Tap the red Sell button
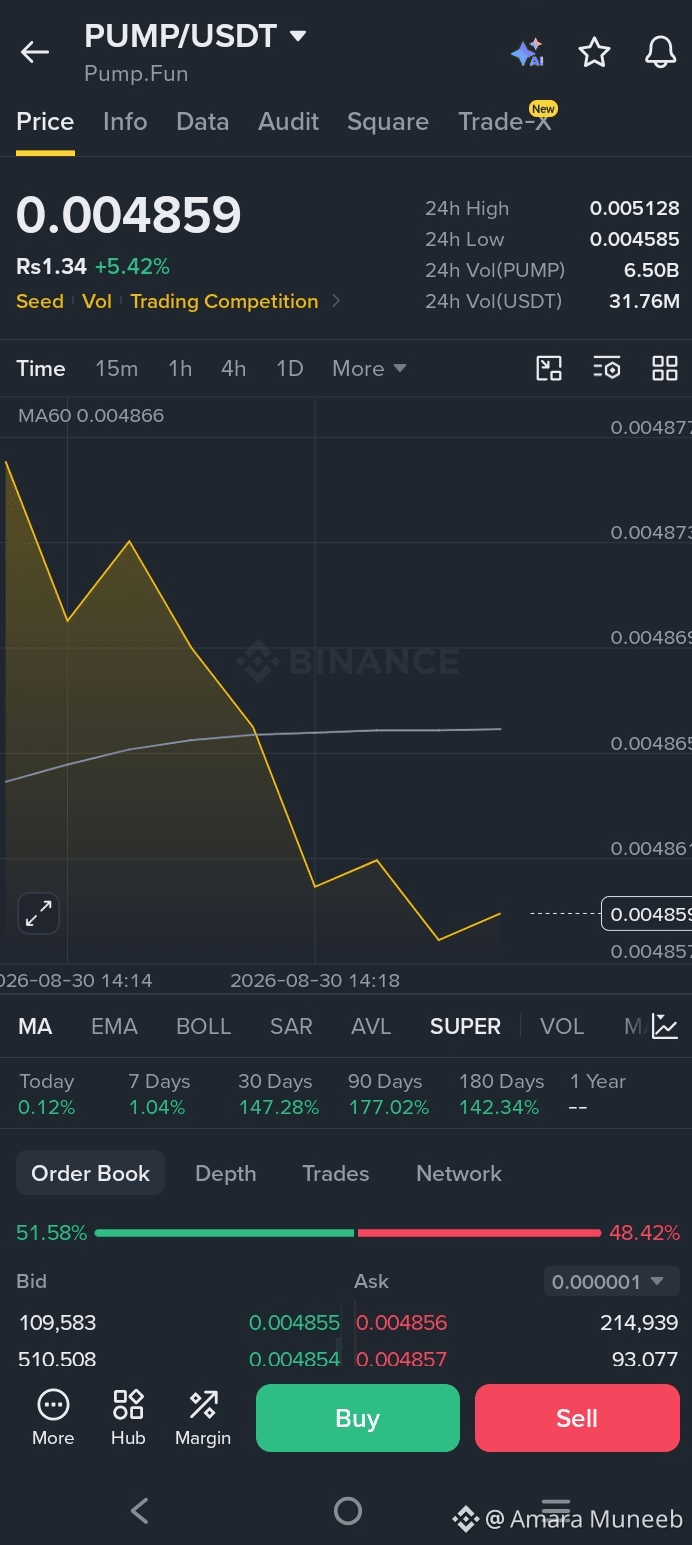Screen dimensions: 692x1545 [x=577, y=1418]
